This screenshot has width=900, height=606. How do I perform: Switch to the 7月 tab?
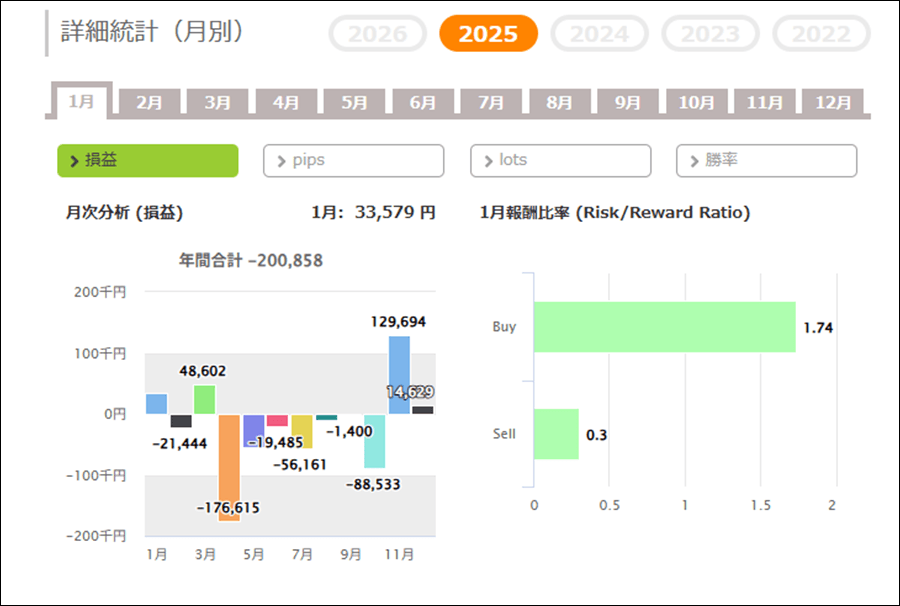491,103
